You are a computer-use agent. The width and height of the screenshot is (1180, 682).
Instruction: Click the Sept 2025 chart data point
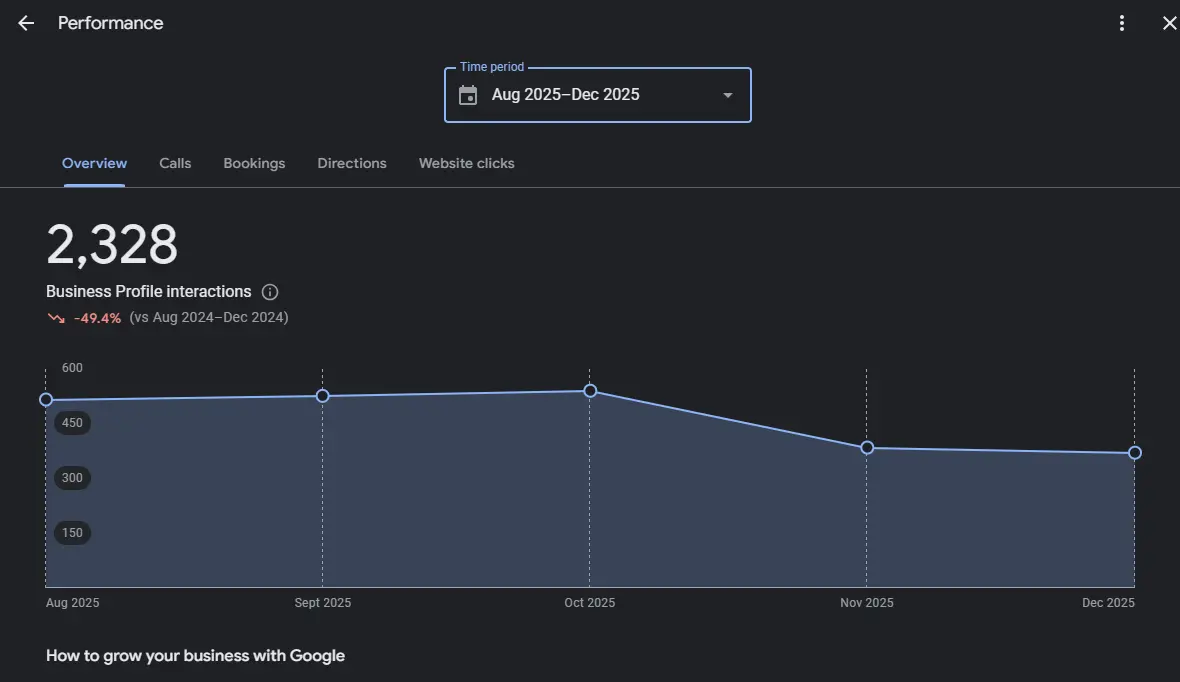pyautogui.click(x=323, y=396)
